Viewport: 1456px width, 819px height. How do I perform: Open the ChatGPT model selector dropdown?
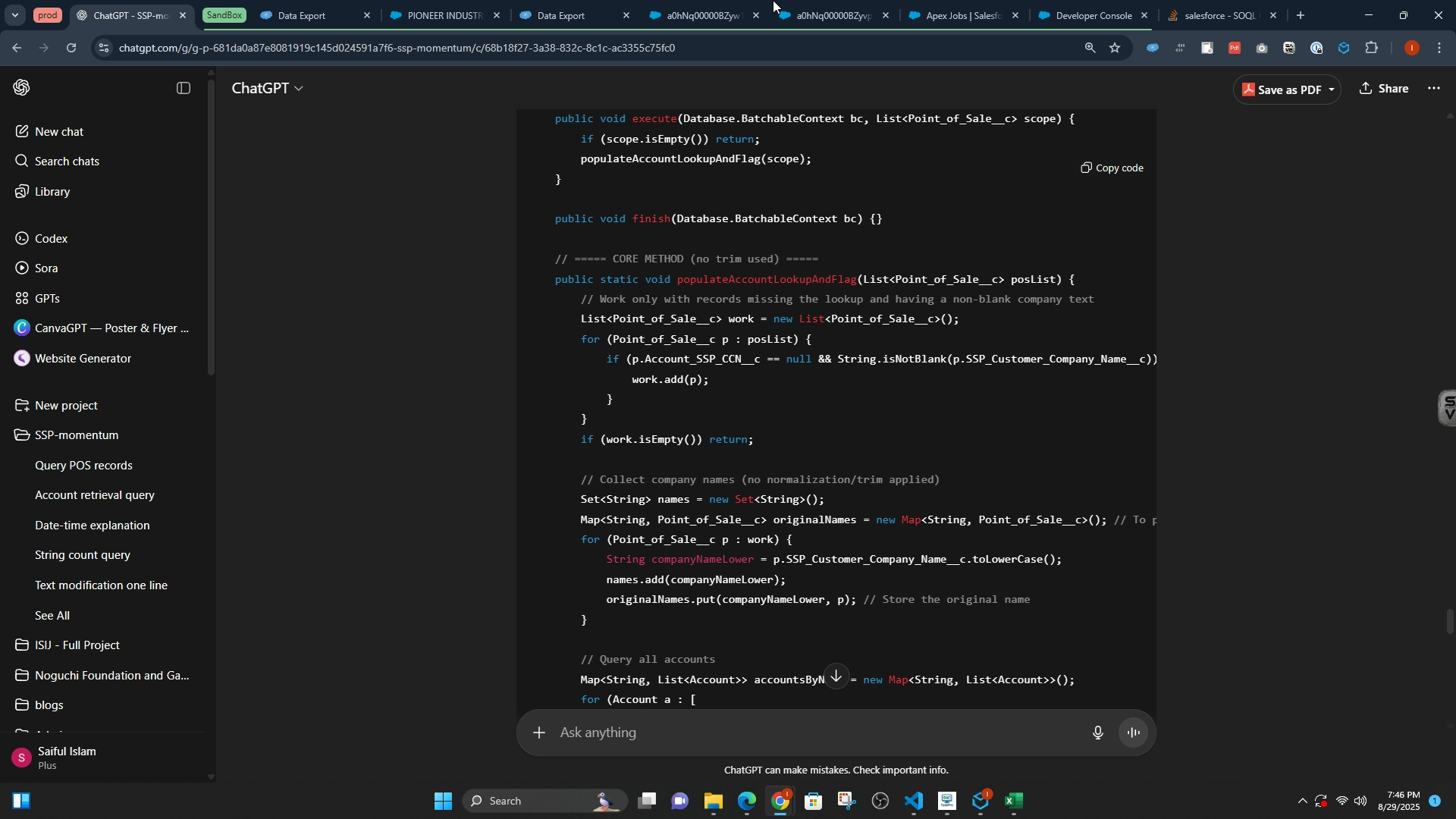pyautogui.click(x=267, y=89)
